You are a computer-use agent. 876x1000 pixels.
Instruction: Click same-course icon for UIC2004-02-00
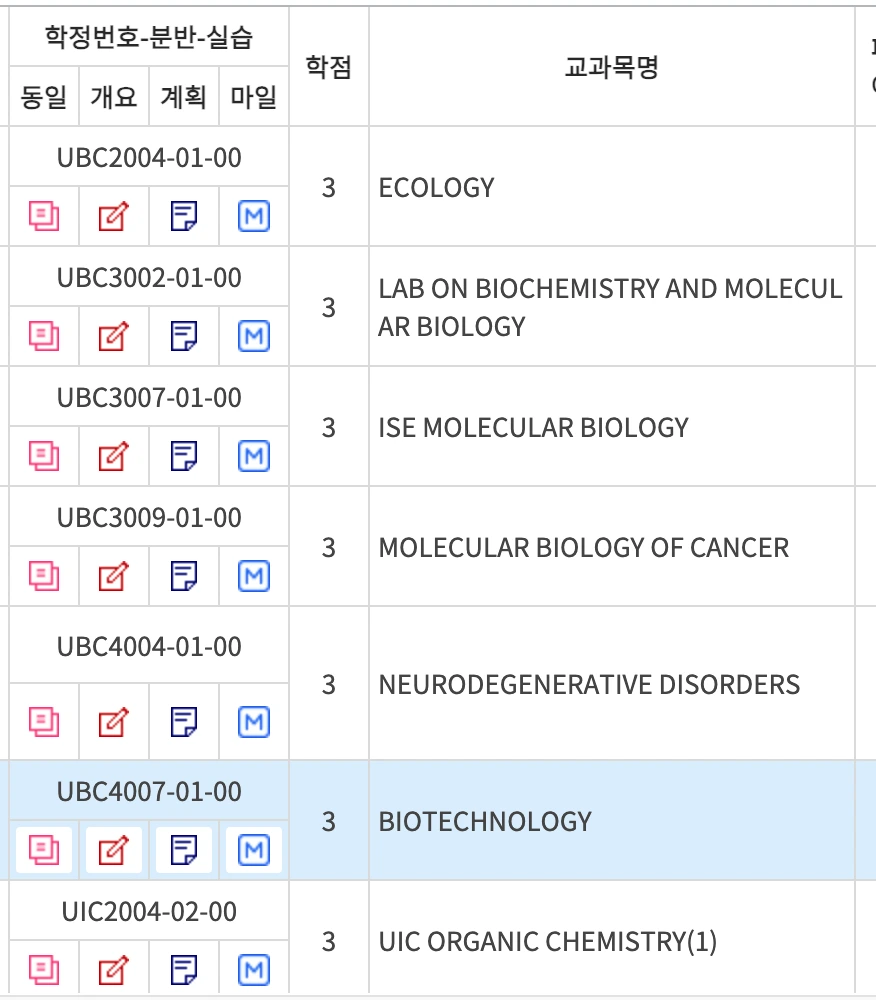point(44,970)
